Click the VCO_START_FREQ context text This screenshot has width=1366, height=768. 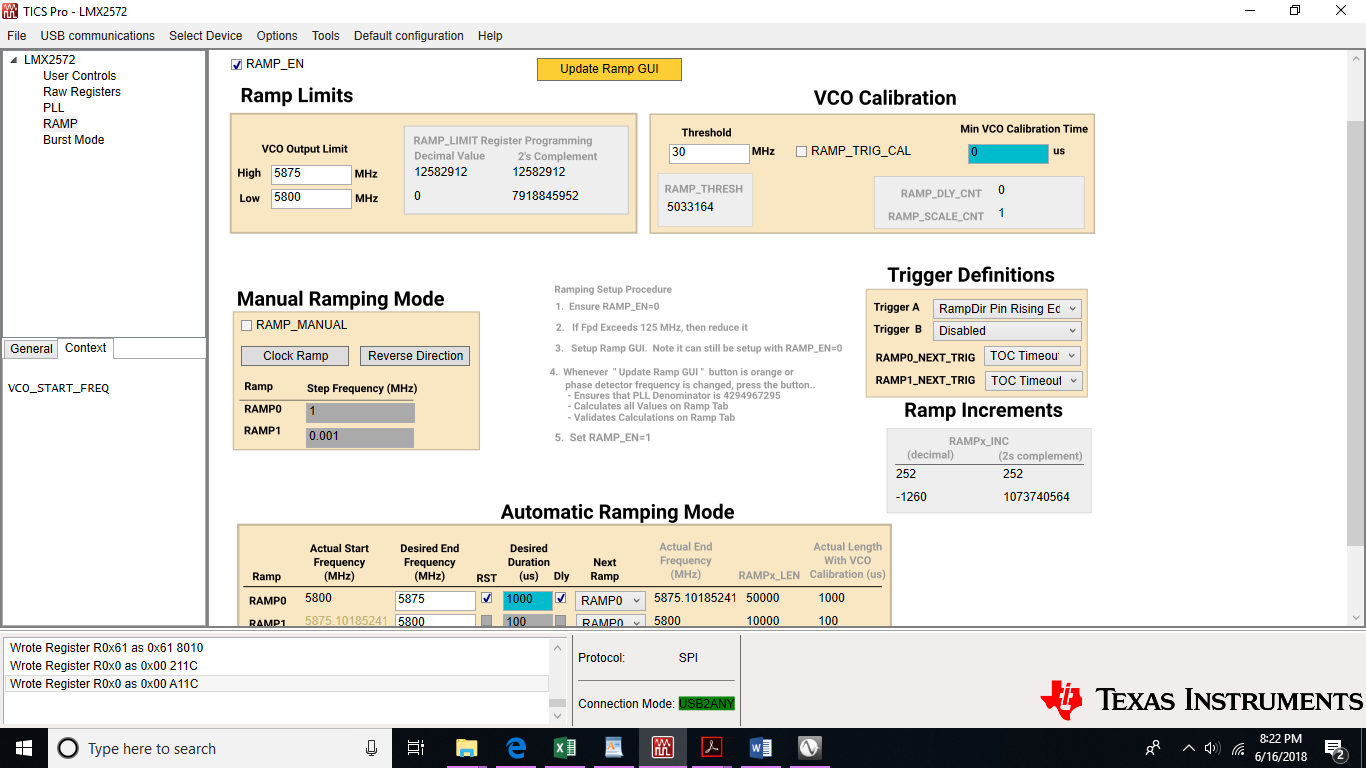click(x=59, y=388)
